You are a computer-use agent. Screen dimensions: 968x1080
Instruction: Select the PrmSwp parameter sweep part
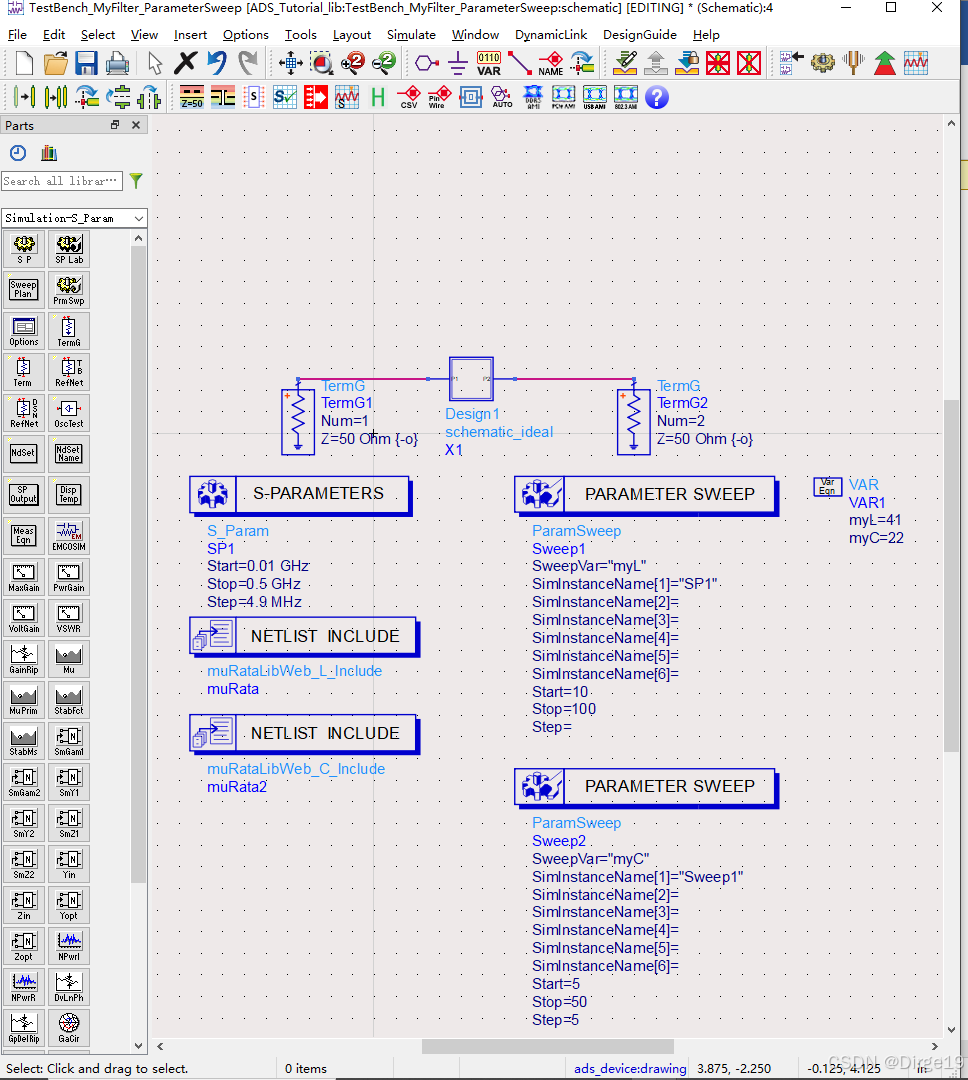(x=69, y=289)
